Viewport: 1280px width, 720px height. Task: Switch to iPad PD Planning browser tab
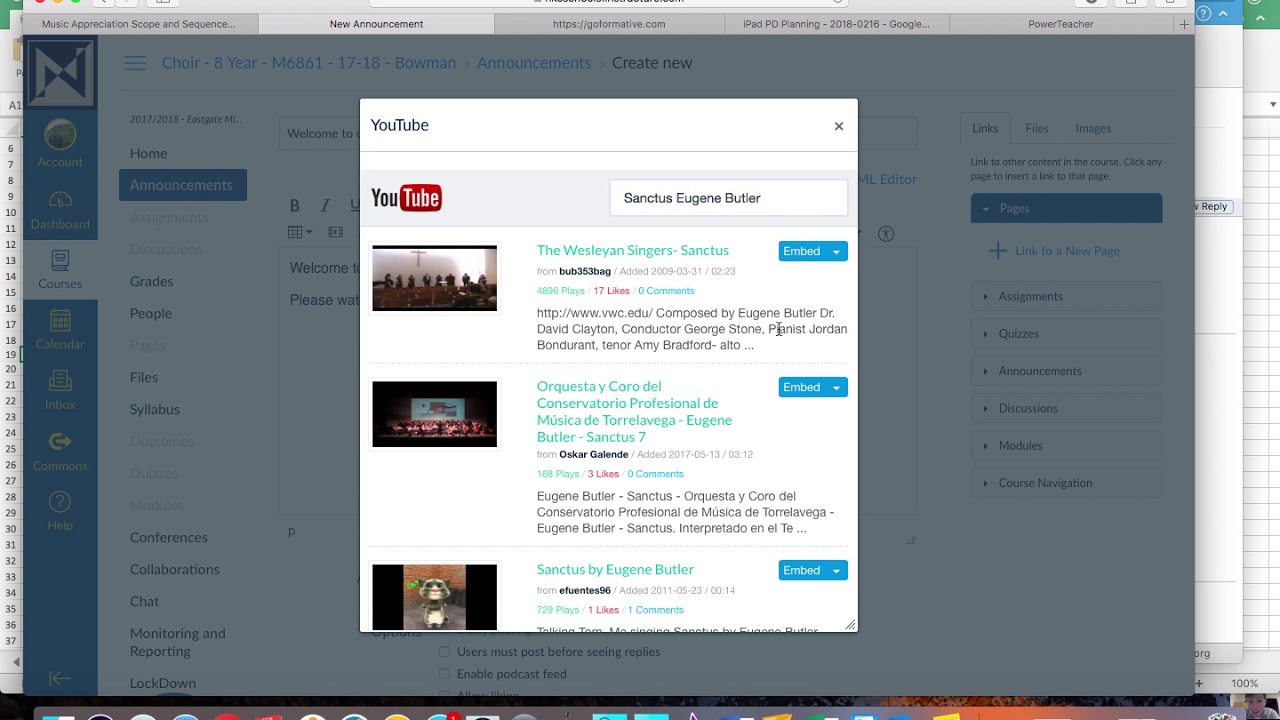(836, 24)
